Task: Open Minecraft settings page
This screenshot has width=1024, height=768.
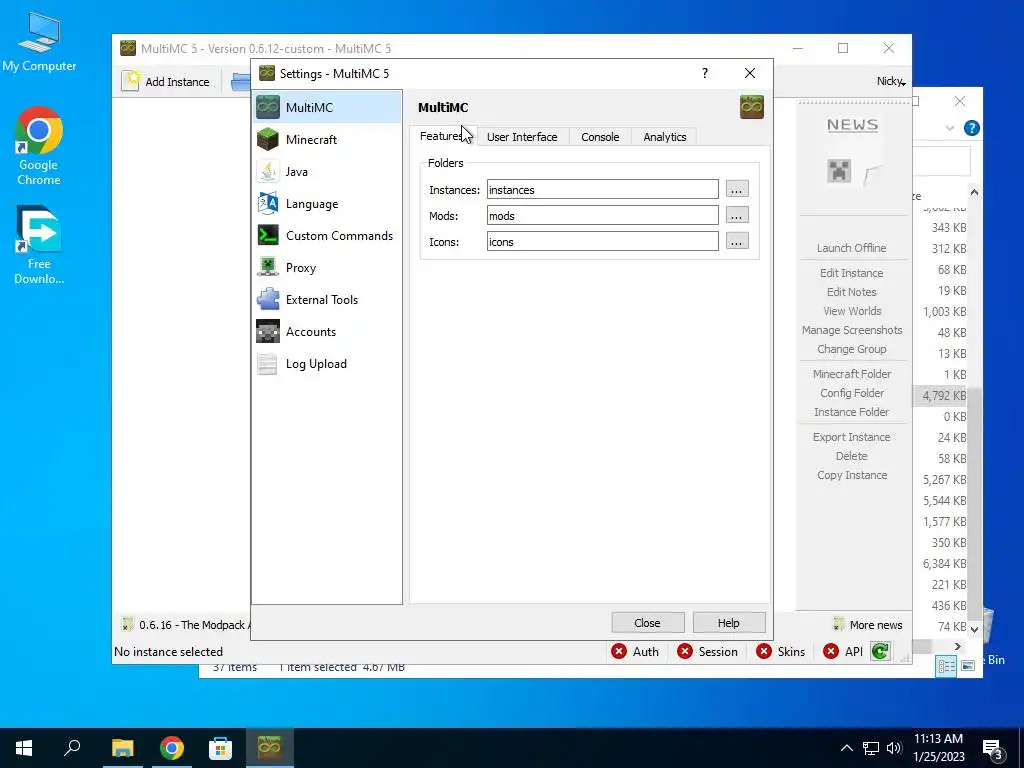Action: (327, 139)
